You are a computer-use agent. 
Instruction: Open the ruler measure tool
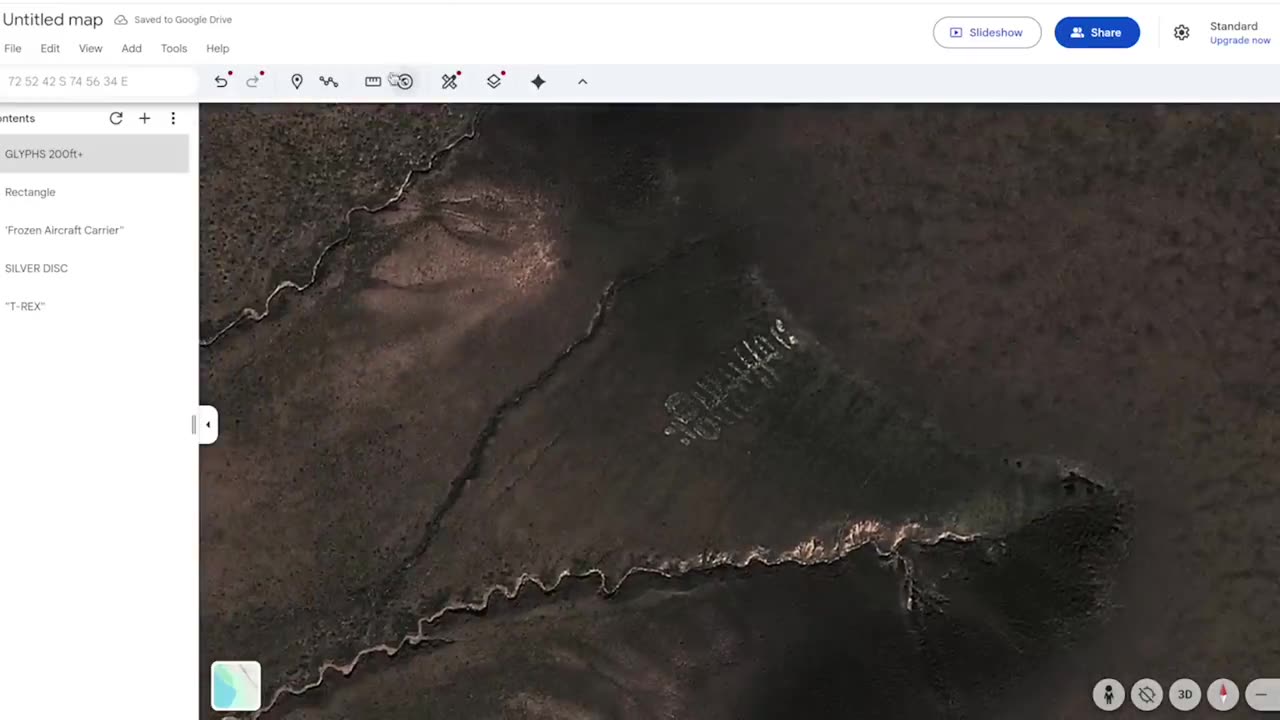(373, 82)
